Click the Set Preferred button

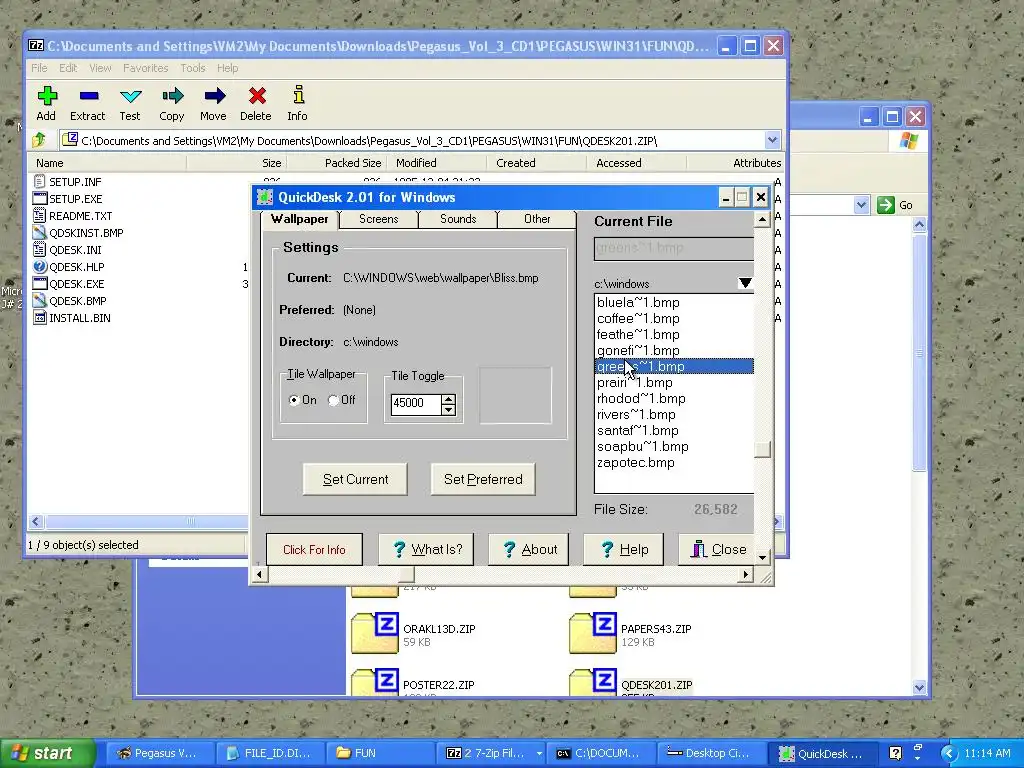483,479
